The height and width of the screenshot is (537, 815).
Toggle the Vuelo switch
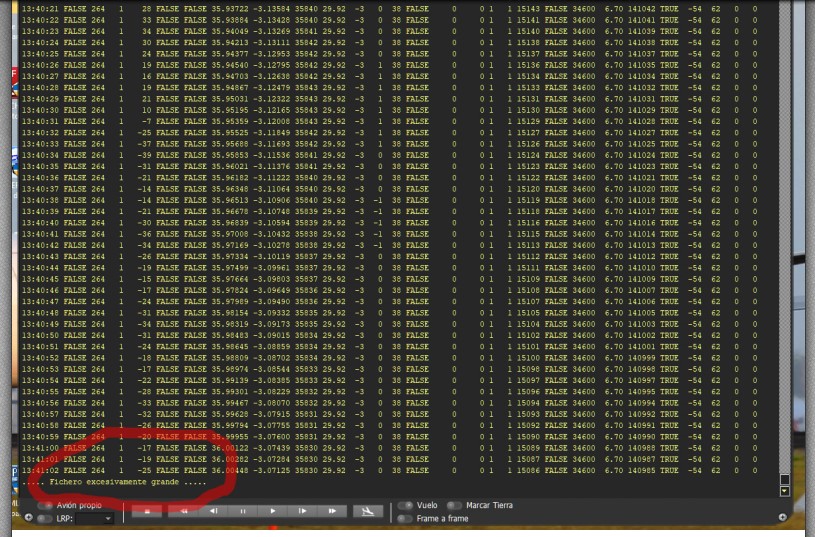click(405, 506)
